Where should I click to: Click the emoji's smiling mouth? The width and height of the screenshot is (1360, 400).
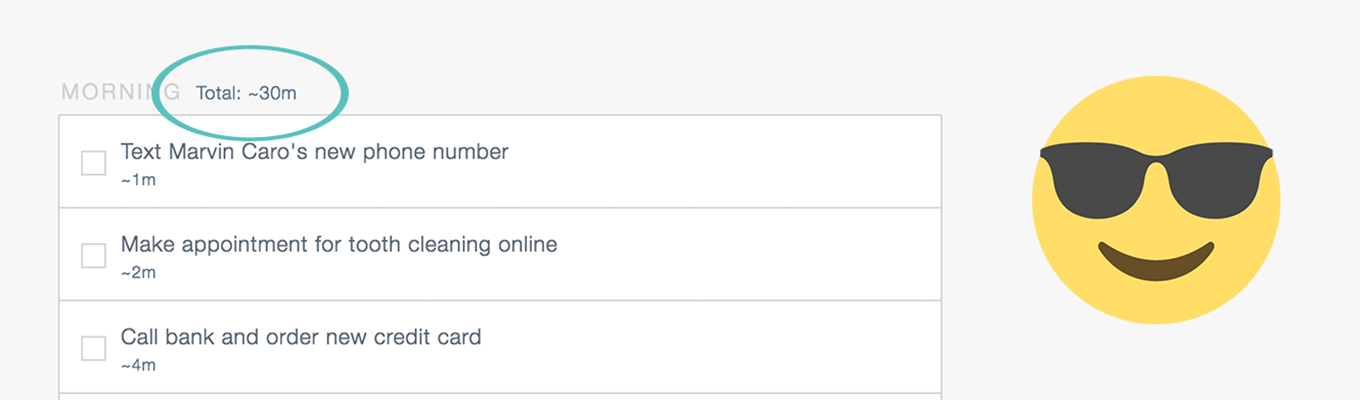1156,262
